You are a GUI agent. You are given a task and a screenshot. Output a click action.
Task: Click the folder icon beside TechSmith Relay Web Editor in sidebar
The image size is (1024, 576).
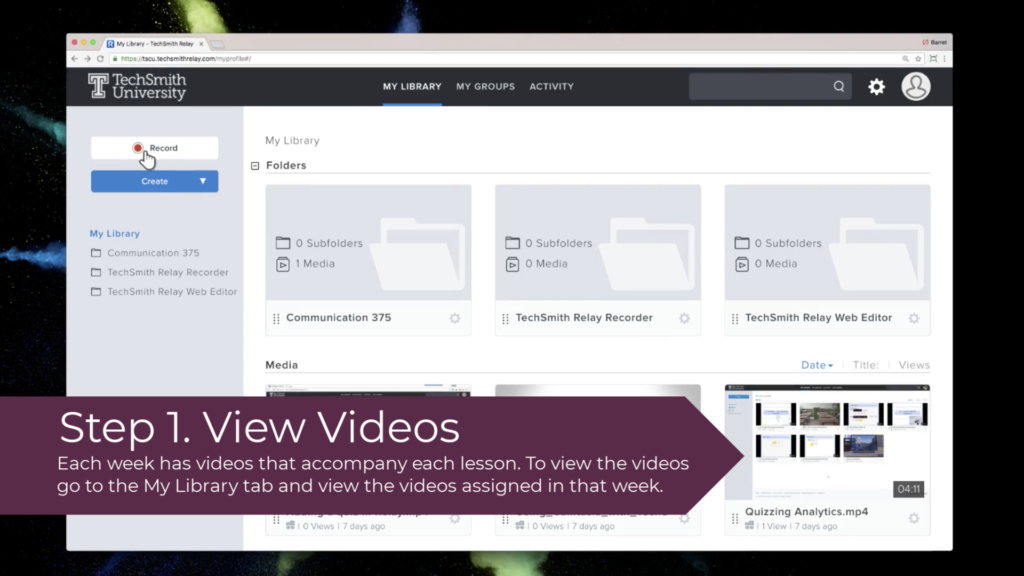[96, 292]
